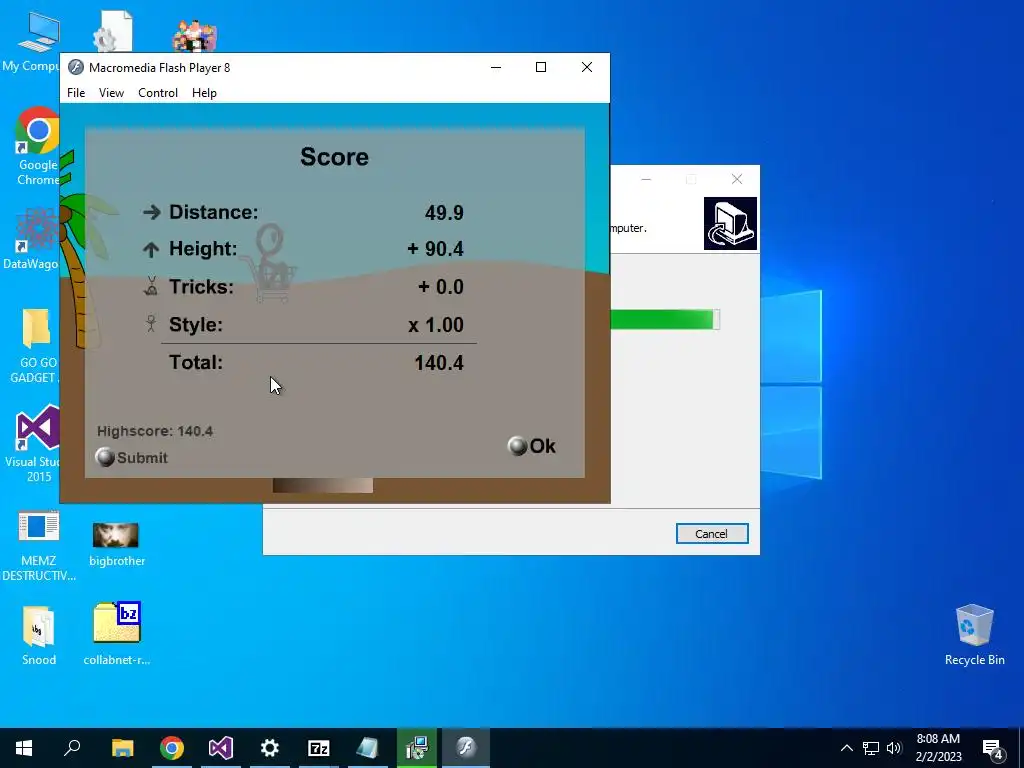
Task: Close the installer window behind Flash Player
Action: [737, 179]
